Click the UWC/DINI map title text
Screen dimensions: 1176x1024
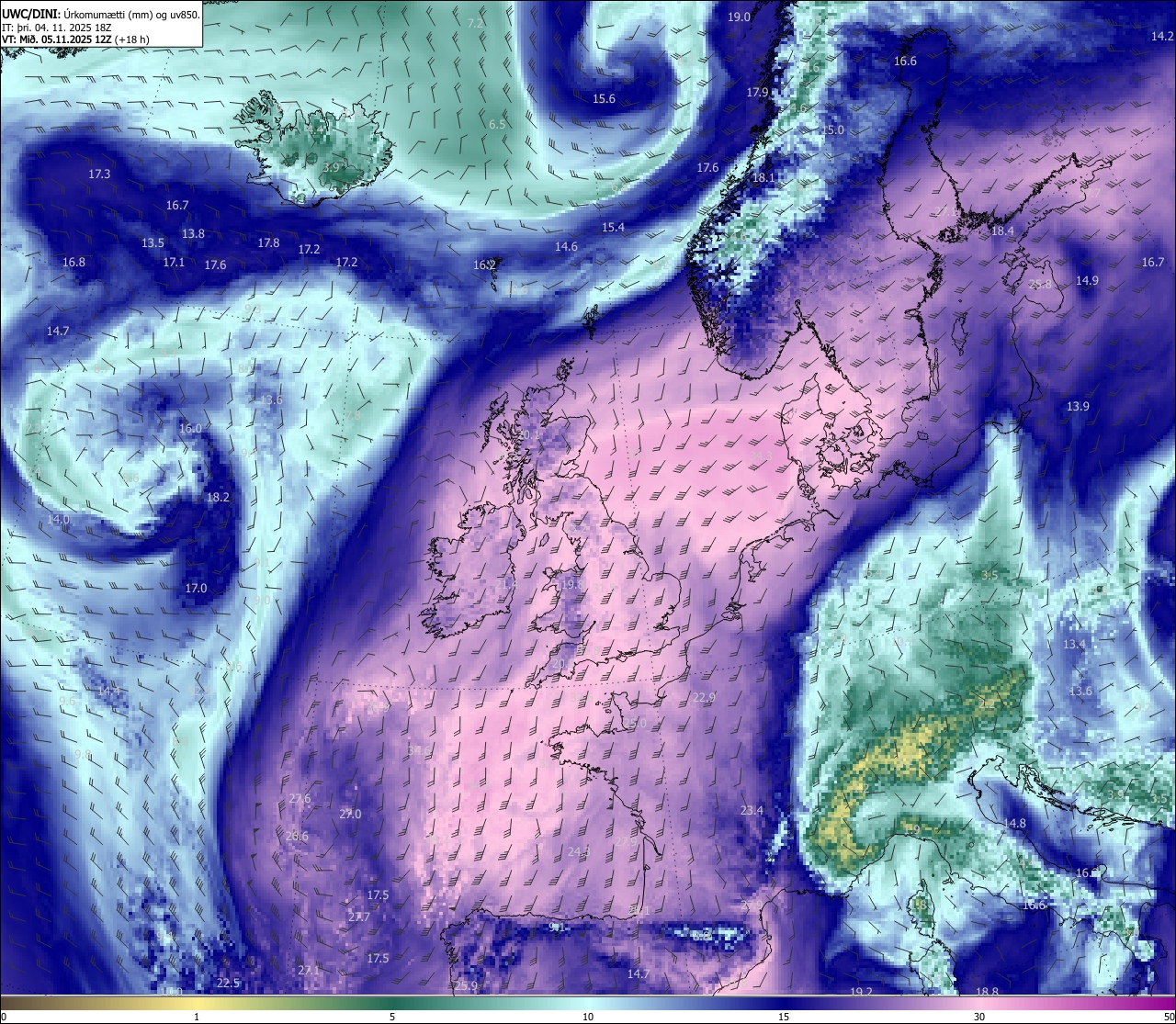point(100,15)
